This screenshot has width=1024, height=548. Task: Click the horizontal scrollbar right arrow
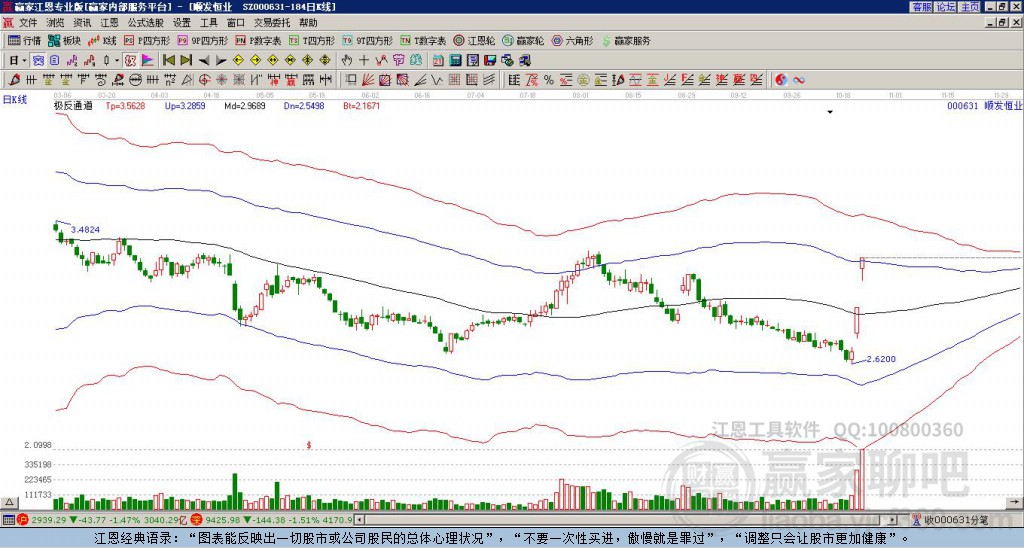click(893, 520)
